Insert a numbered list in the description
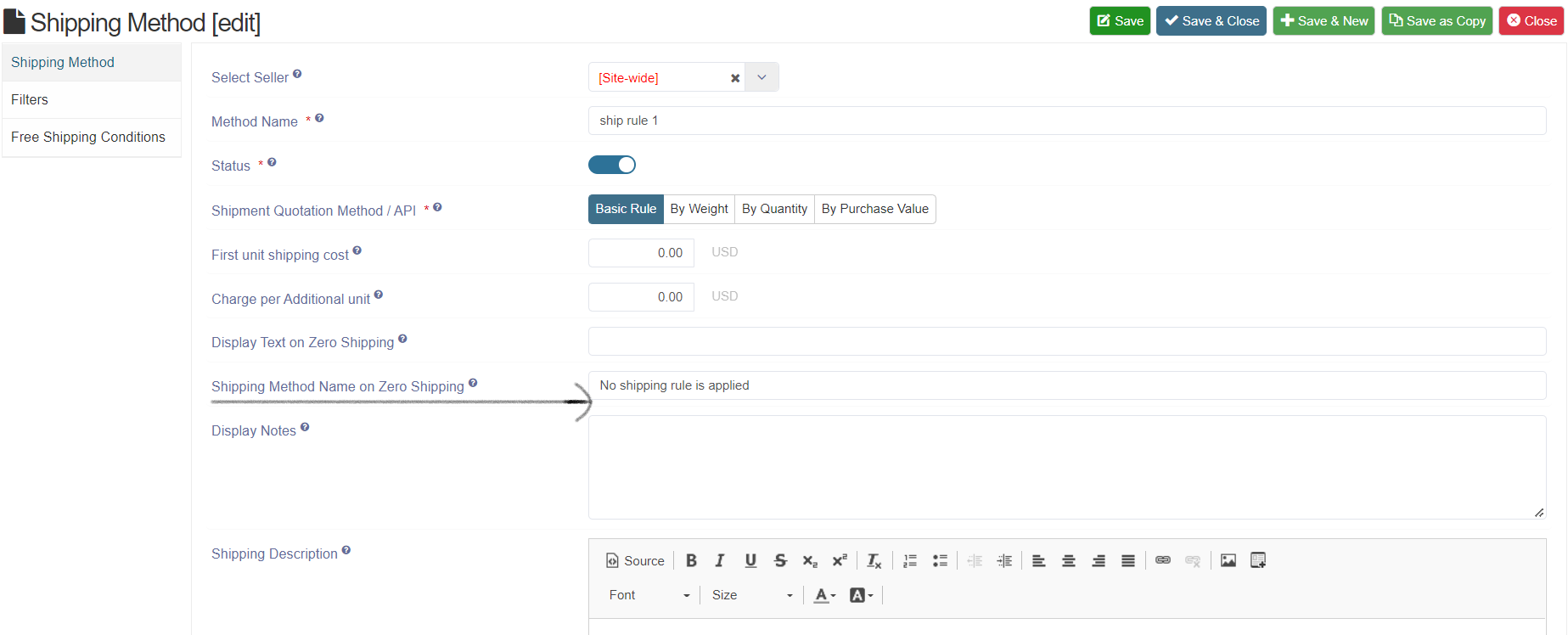The width and height of the screenshot is (1568, 635). pos(910,560)
